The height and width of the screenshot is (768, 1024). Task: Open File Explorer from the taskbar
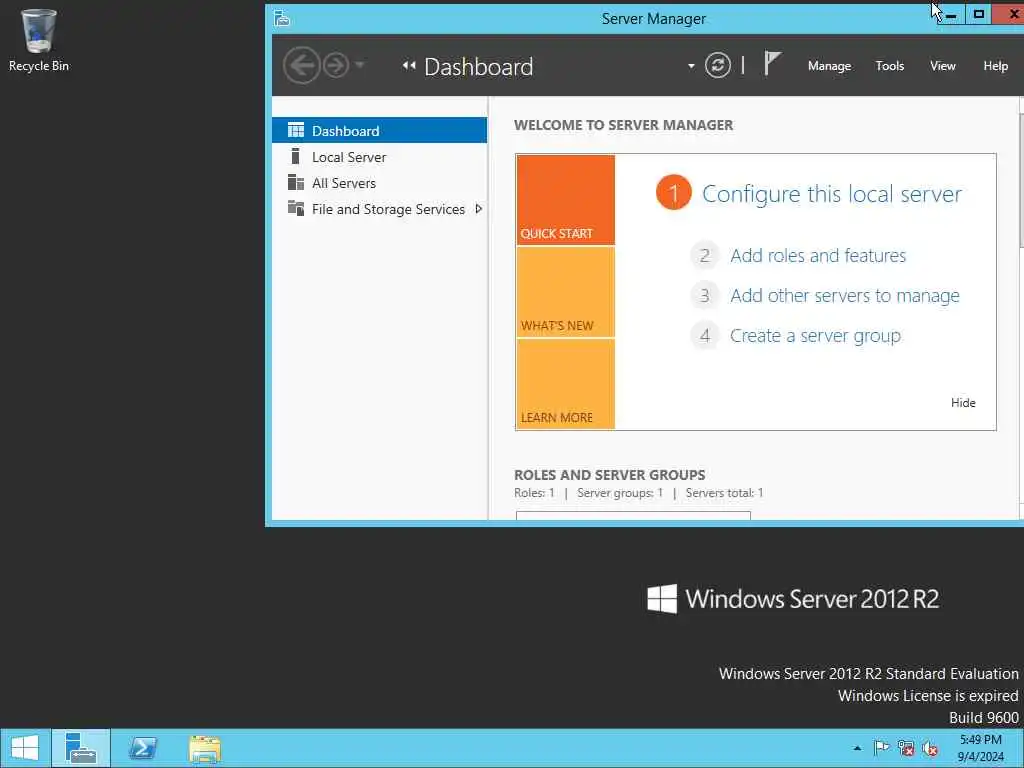tap(205, 748)
